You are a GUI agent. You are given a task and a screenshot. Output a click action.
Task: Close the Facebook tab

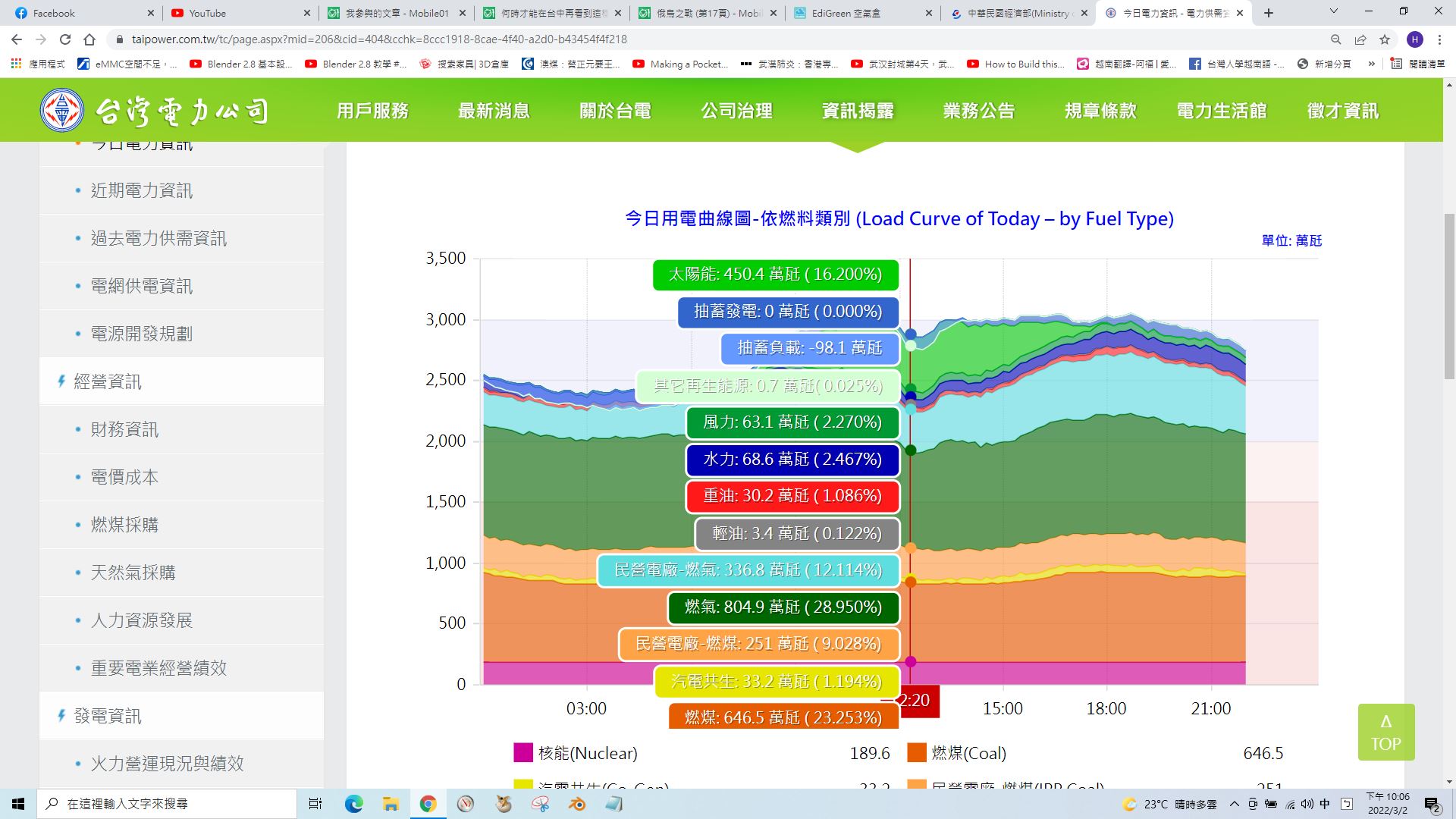[150, 13]
